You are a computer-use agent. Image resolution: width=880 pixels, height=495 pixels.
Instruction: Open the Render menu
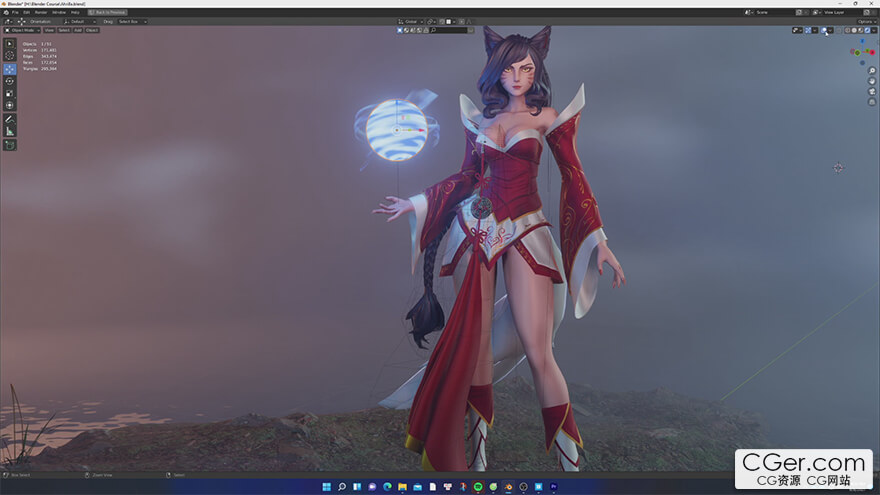click(x=41, y=12)
